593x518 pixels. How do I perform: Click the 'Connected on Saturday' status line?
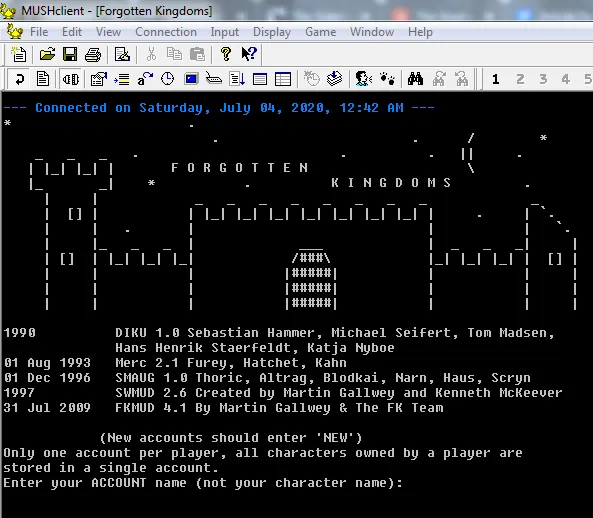click(219, 108)
